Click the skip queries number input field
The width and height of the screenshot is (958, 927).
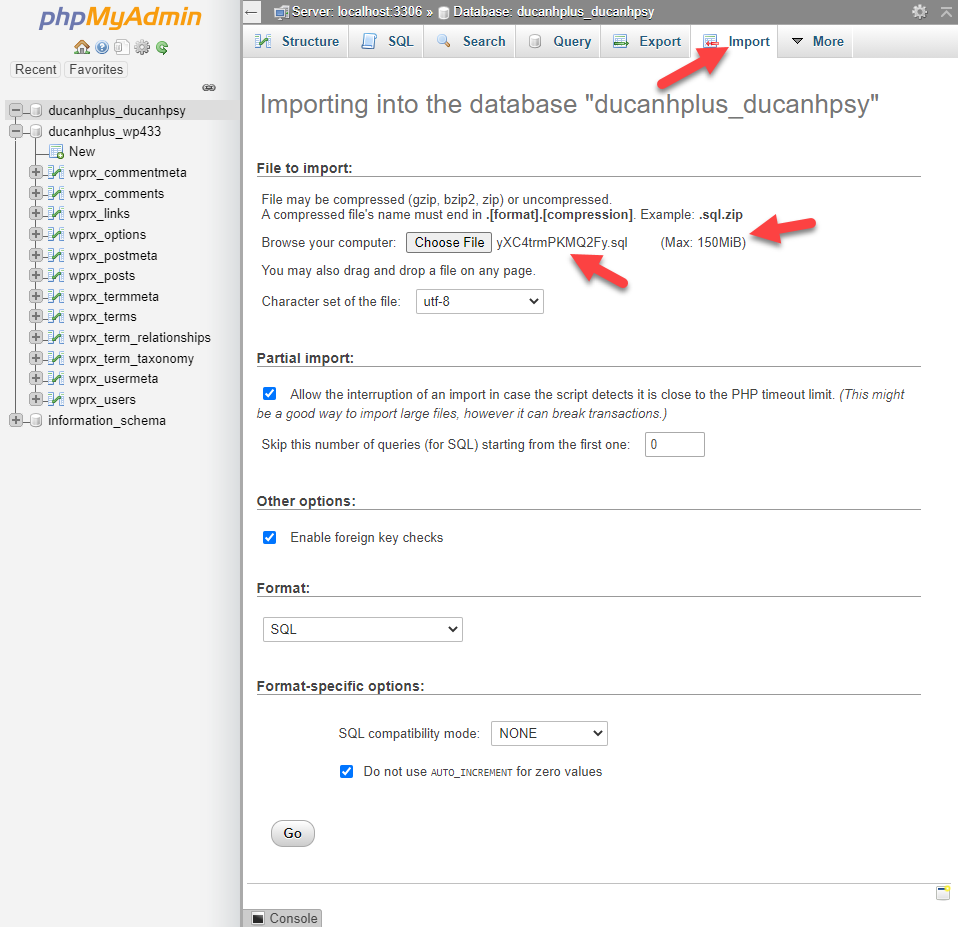click(x=674, y=444)
